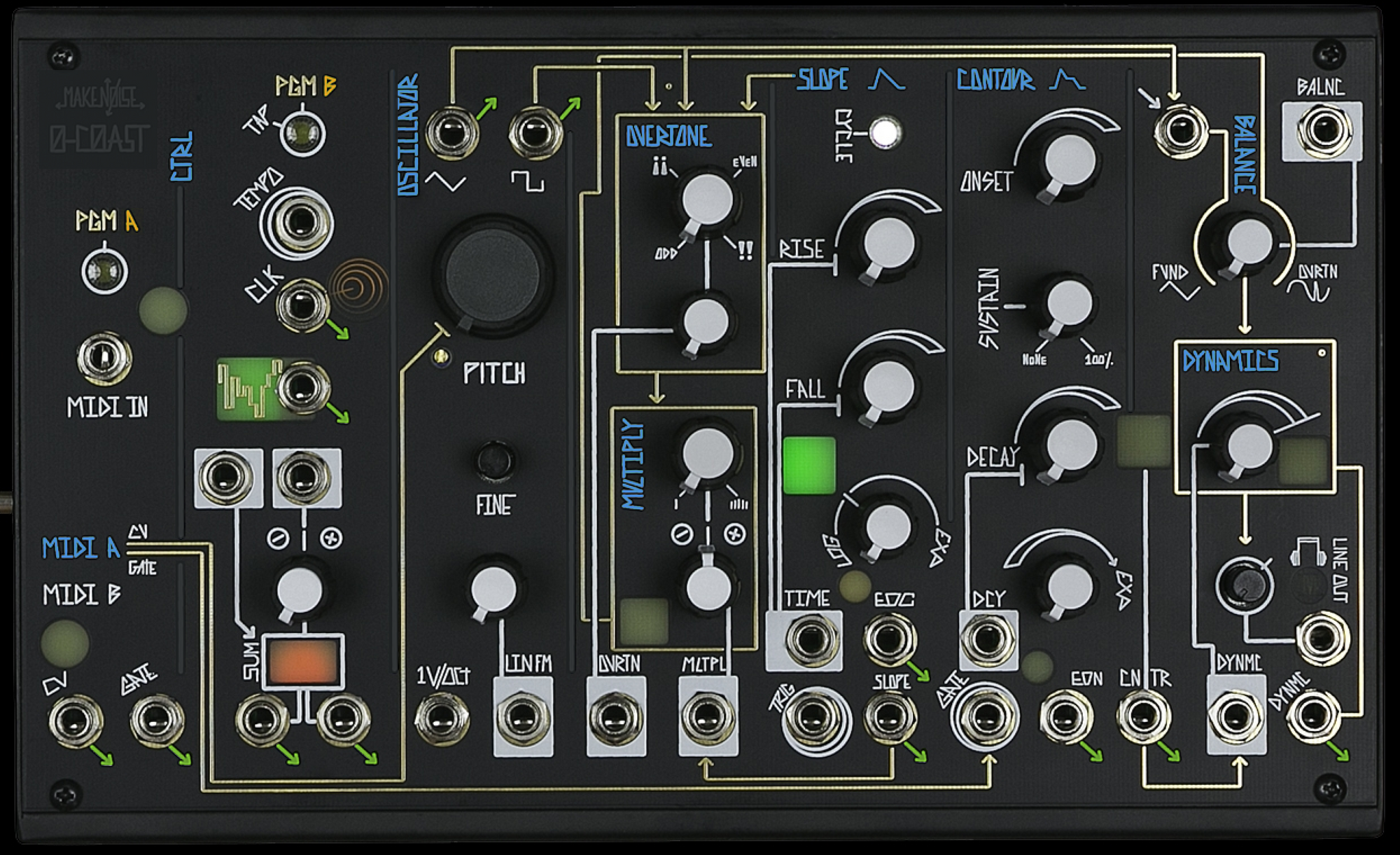Click the CLK output jack
The height and width of the screenshot is (855, 1400).
point(302,305)
